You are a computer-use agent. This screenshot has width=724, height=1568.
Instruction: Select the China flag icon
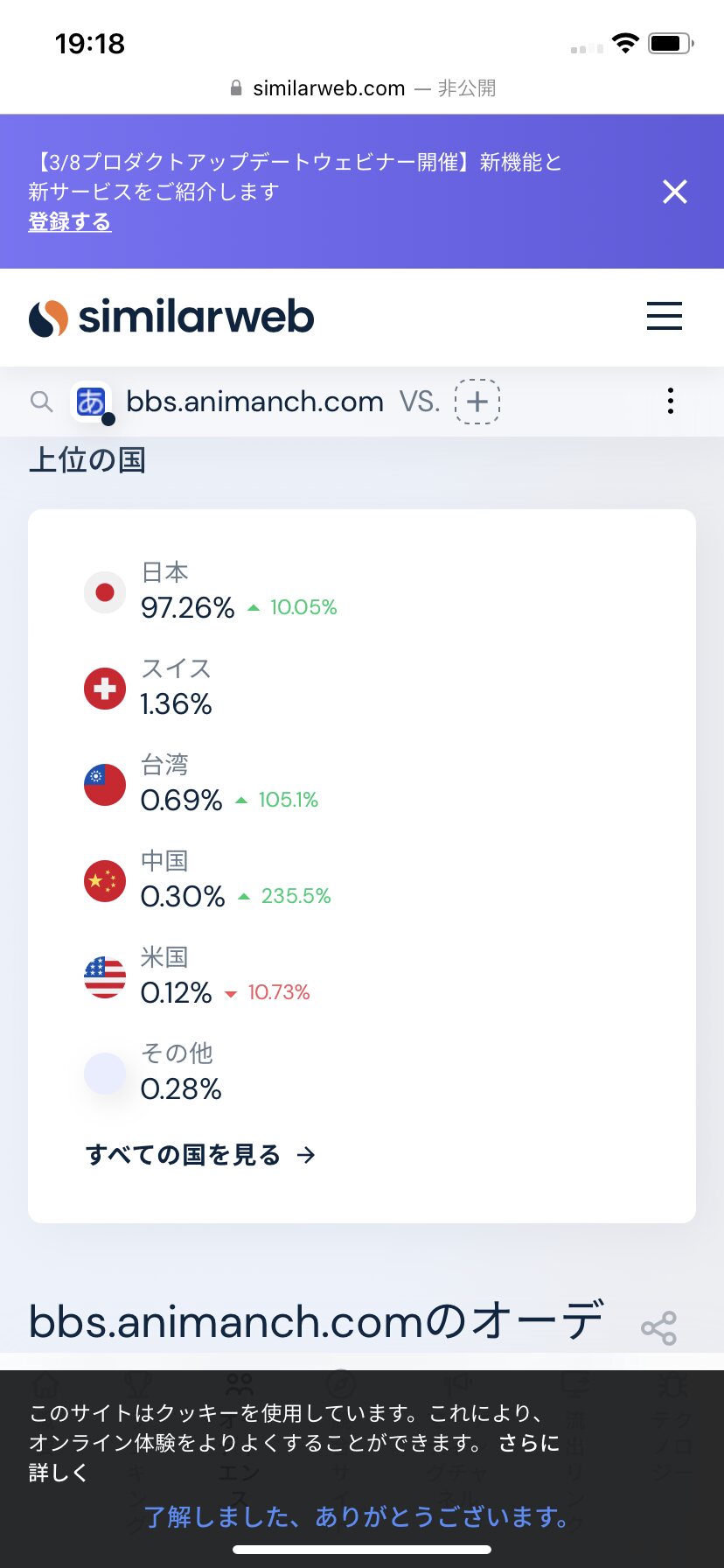pos(105,881)
